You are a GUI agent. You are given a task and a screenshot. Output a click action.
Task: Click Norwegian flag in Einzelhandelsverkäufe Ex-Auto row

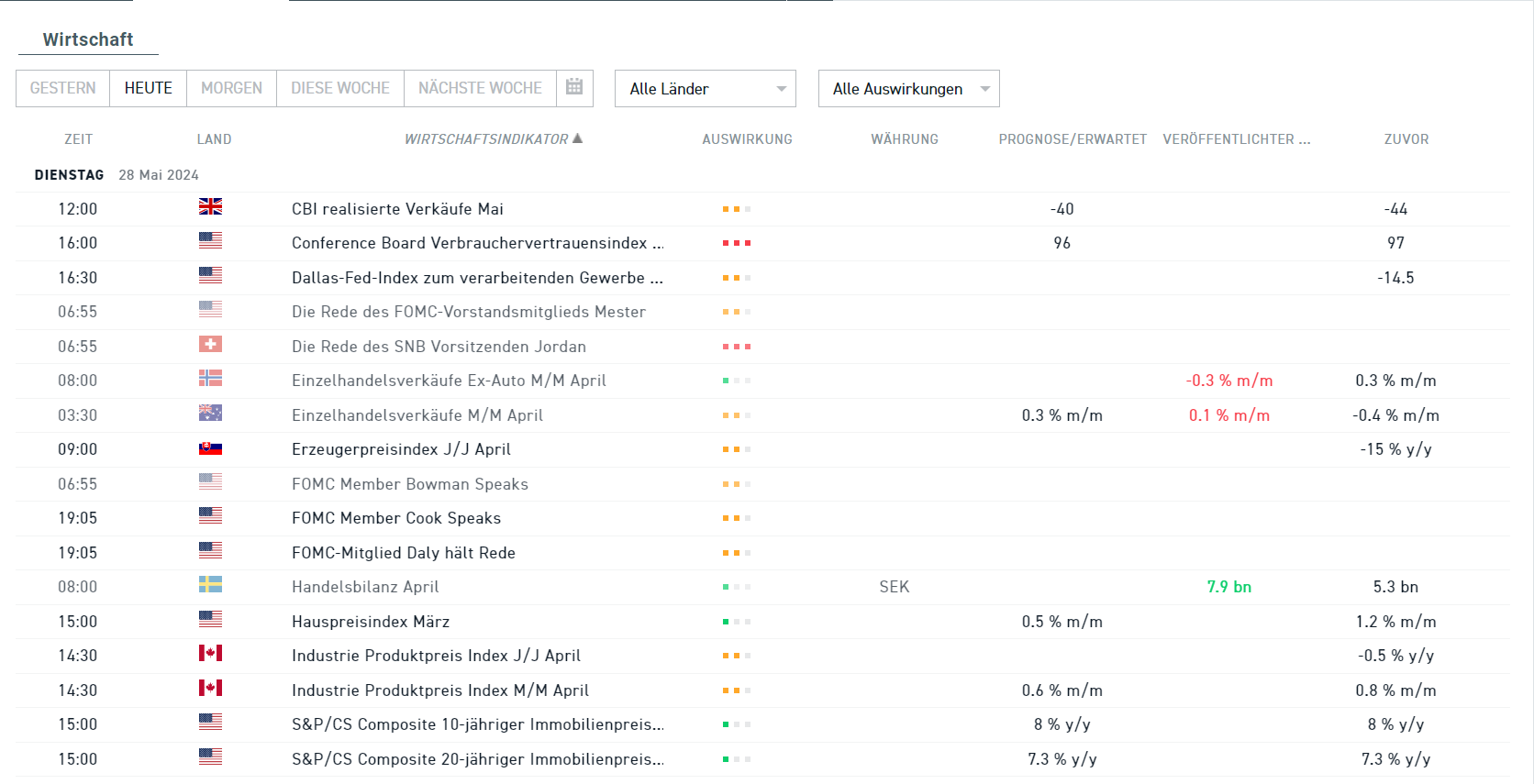click(x=210, y=379)
